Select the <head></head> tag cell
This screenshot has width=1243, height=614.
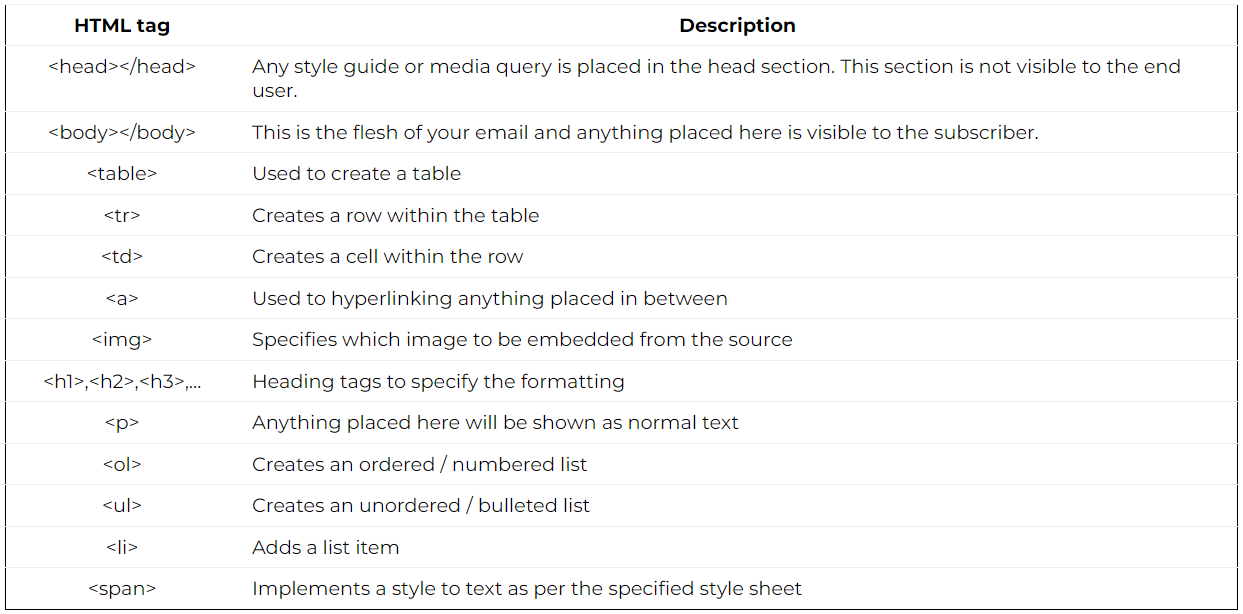coord(122,67)
